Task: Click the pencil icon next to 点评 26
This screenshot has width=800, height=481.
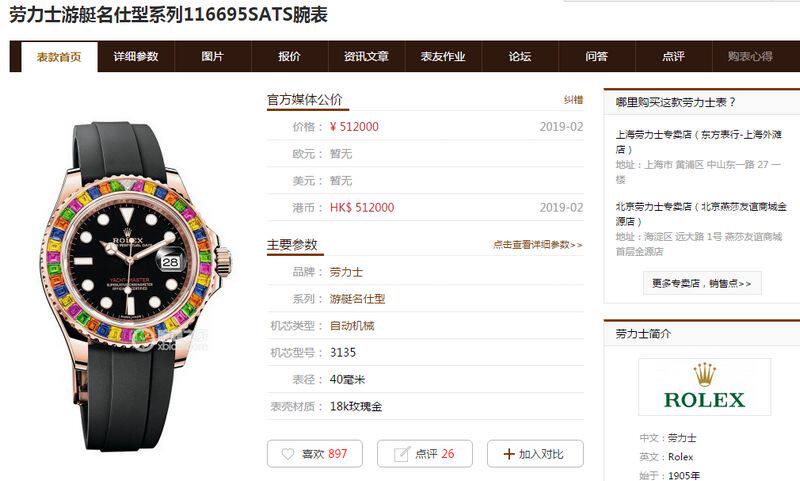Action: tap(402, 453)
